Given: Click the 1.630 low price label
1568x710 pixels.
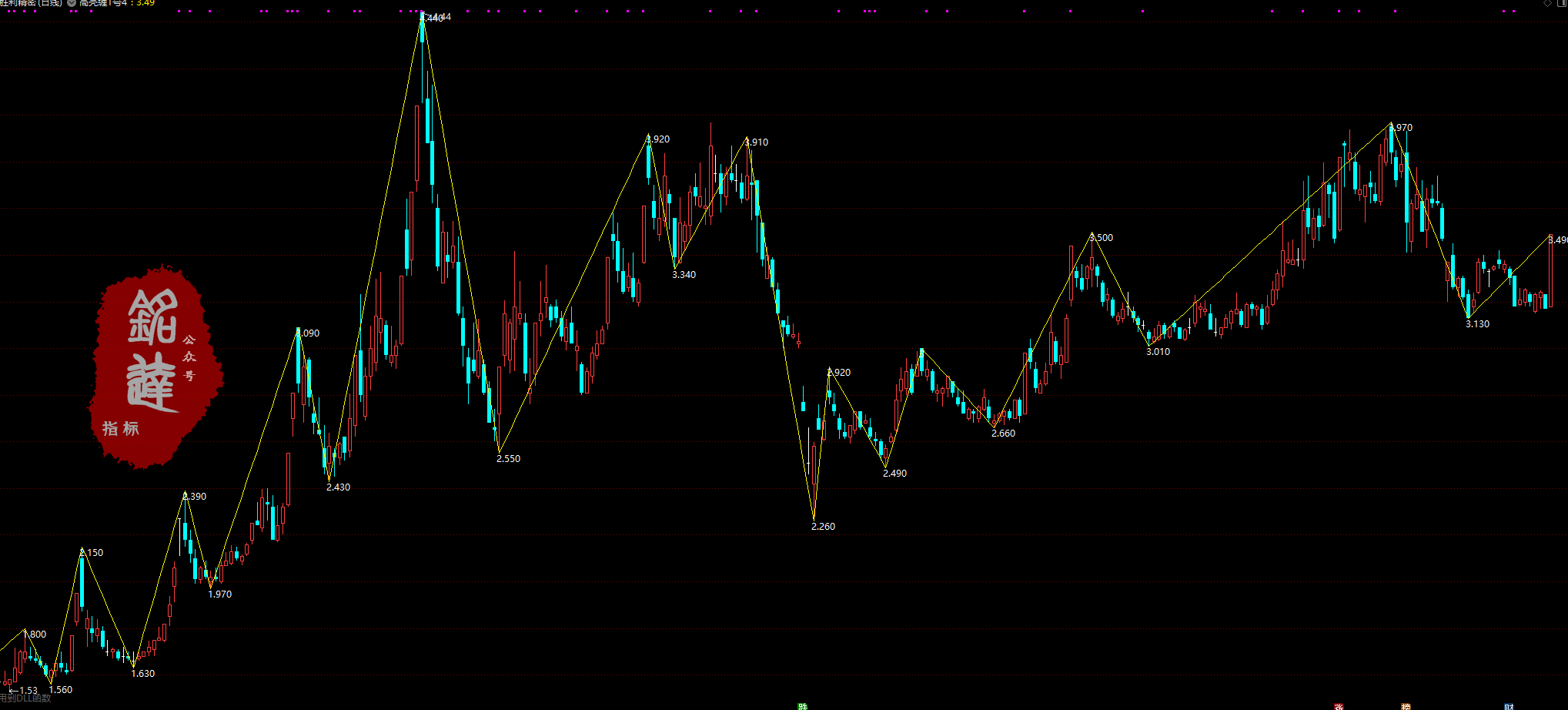Looking at the screenshot, I should coord(143,674).
